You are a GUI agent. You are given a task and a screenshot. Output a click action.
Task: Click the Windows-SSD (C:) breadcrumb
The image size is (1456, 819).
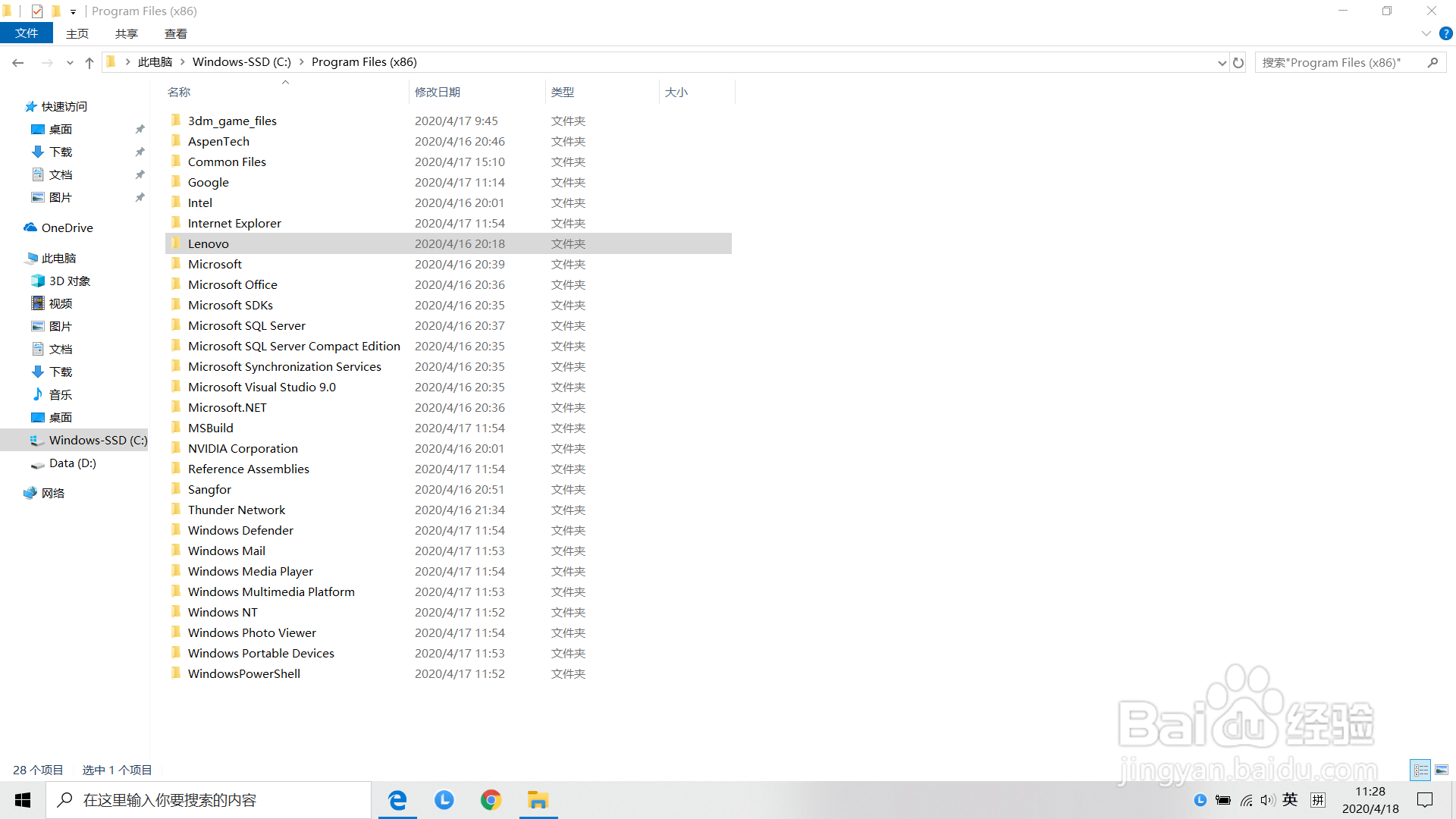pyautogui.click(x=241, y=62)
